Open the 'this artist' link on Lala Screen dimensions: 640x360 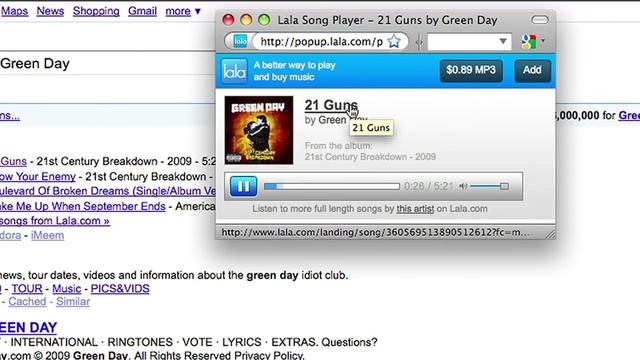click(415, 209)
